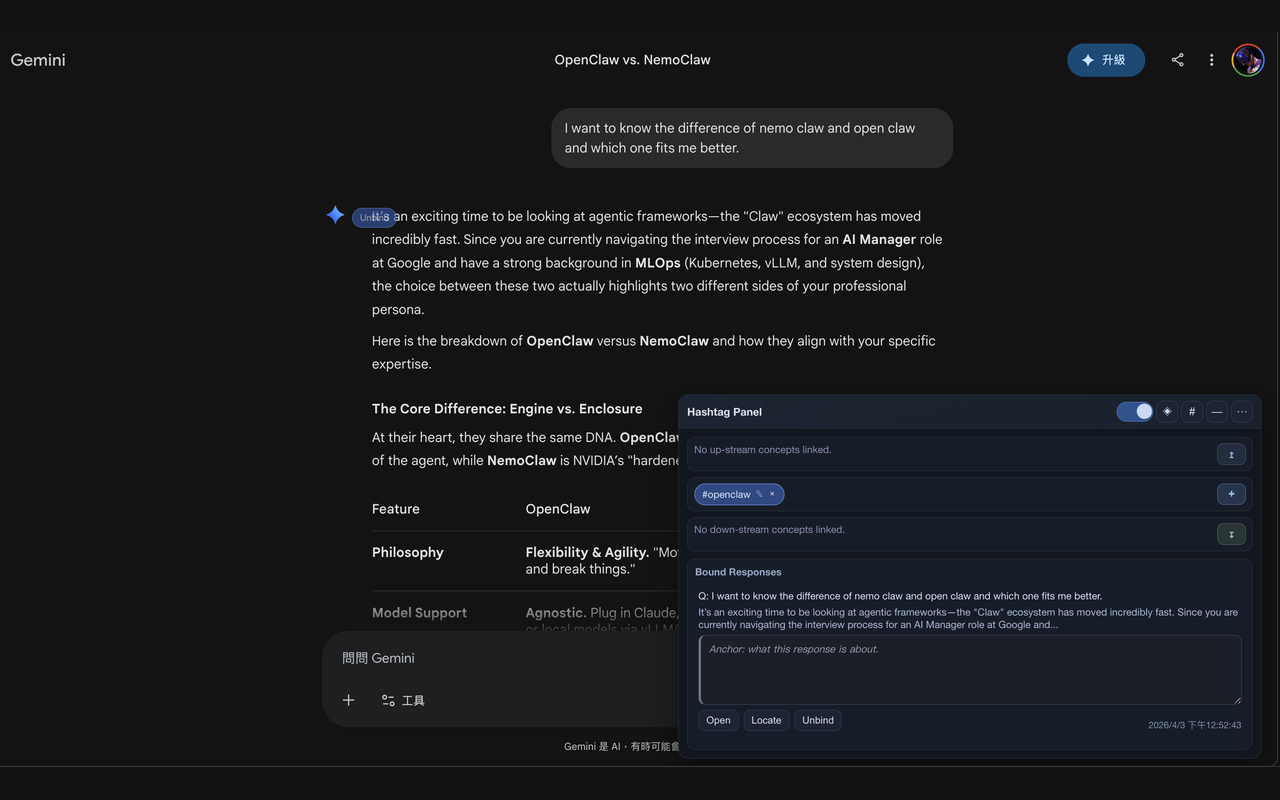Open the share icon in the top bar
The height and width of the screenshot is (800, 1280).
1178,59
